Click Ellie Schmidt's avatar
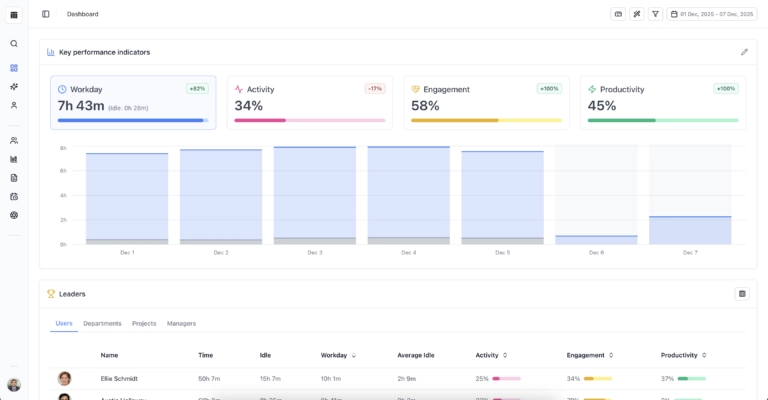Viewport: 768px width, 400px height. pyautogui.click(x=65, y=378)
